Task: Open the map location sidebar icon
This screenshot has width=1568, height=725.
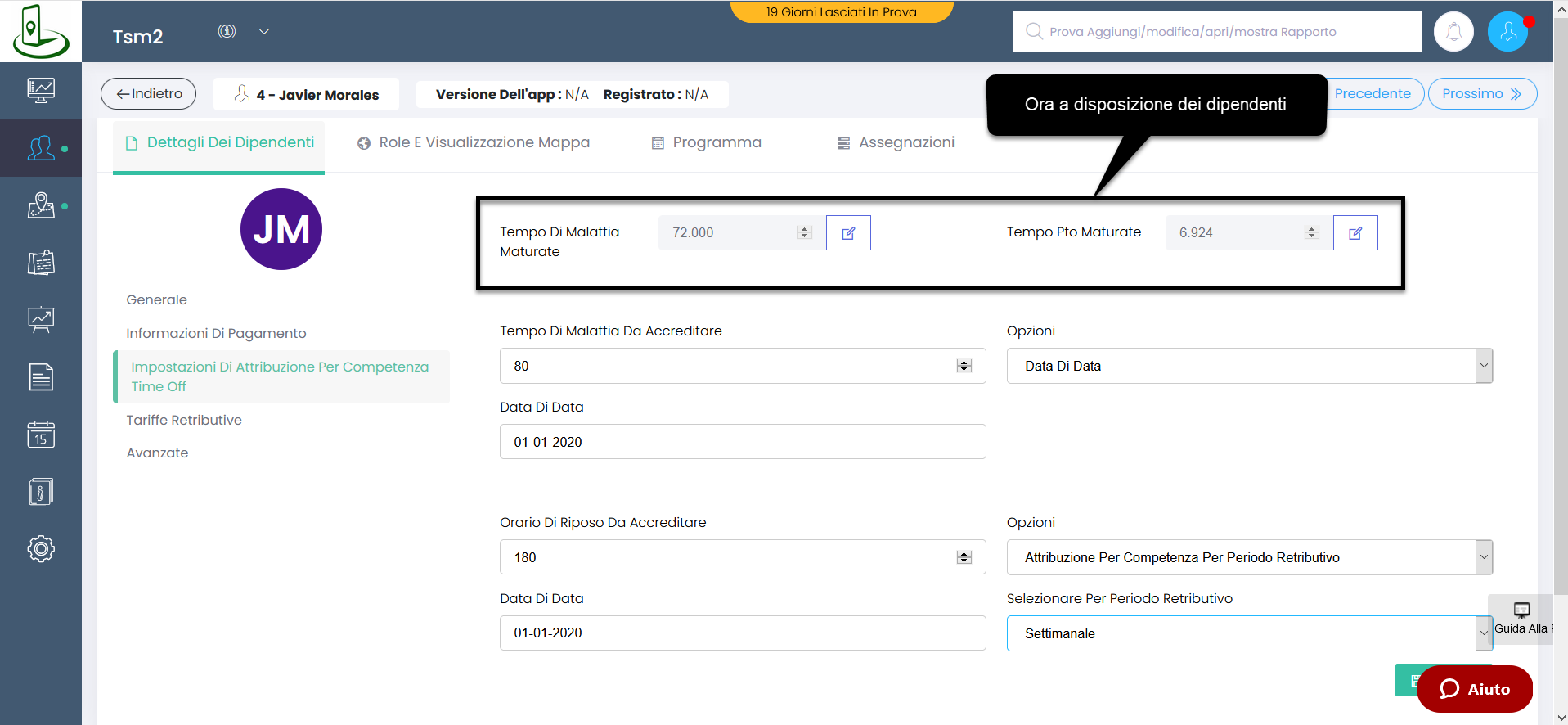Action: [41, 205]
